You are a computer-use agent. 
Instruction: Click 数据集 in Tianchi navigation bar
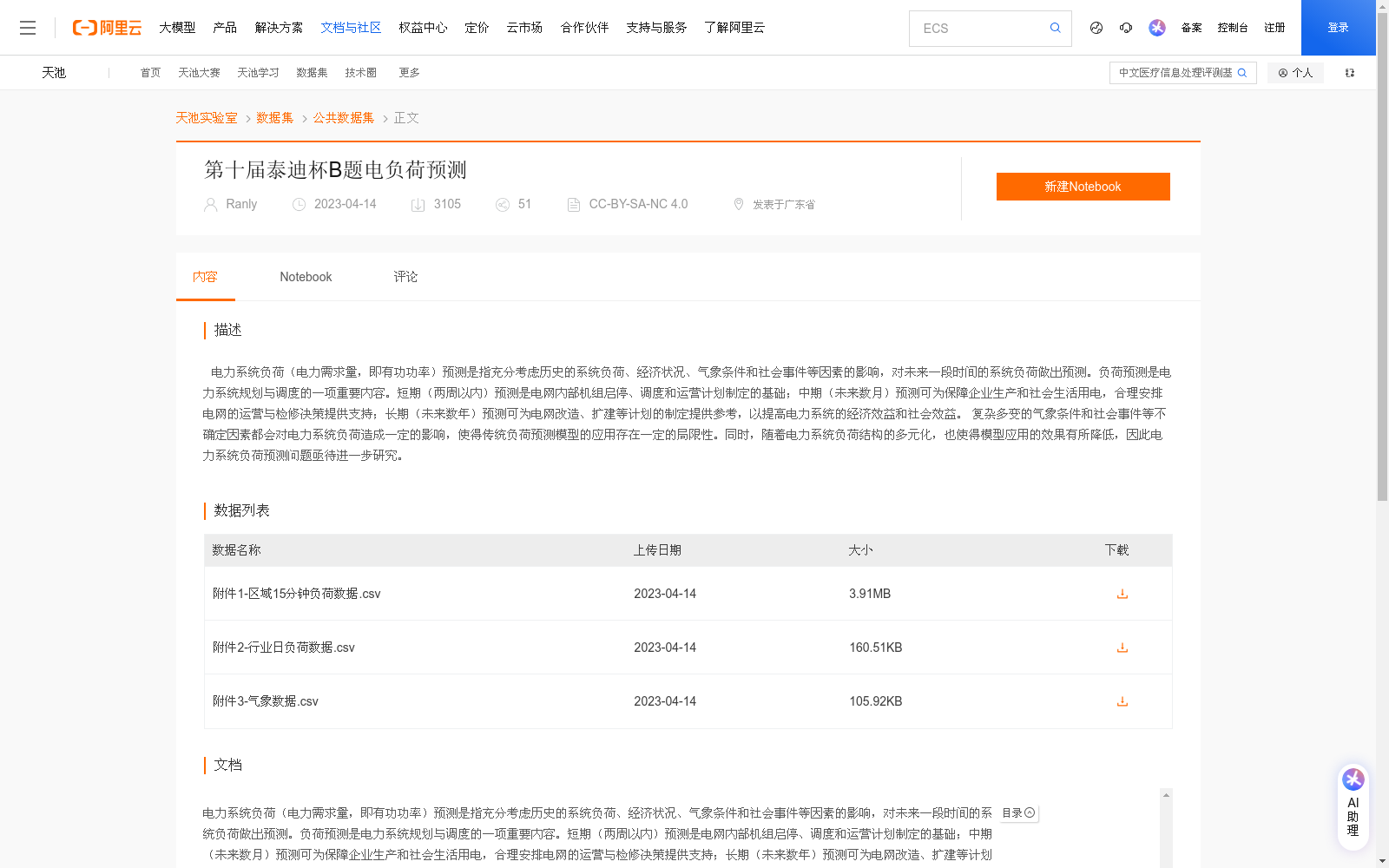point(312,73)
